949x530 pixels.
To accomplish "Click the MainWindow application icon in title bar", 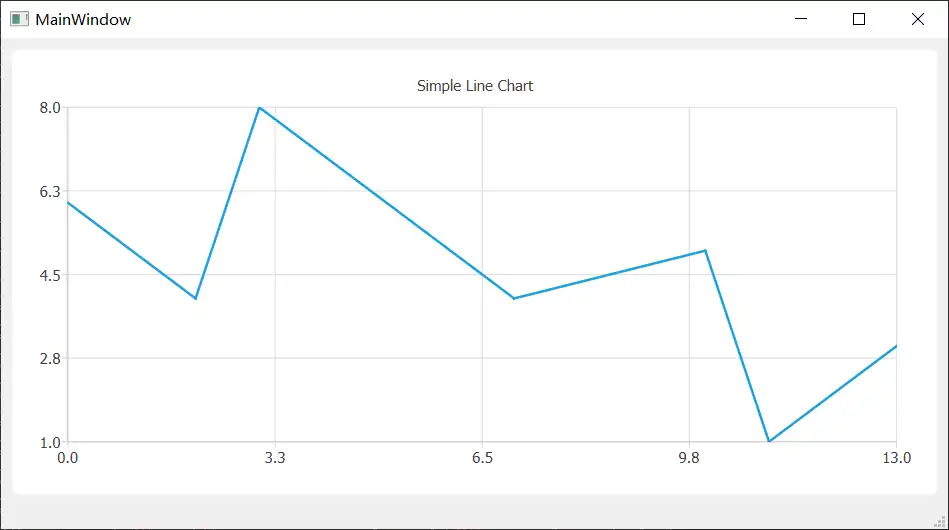I will click(19, 19).
